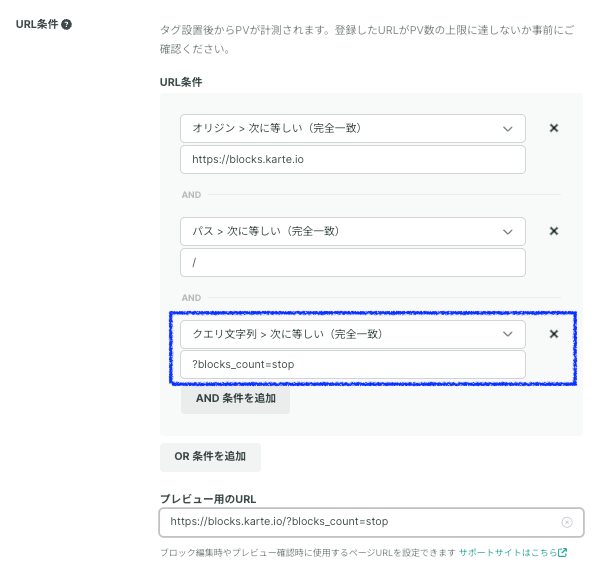Focus the https://blocks.karte.io origin input field
Screen dimensions: 599x564
tap(353, 159)
